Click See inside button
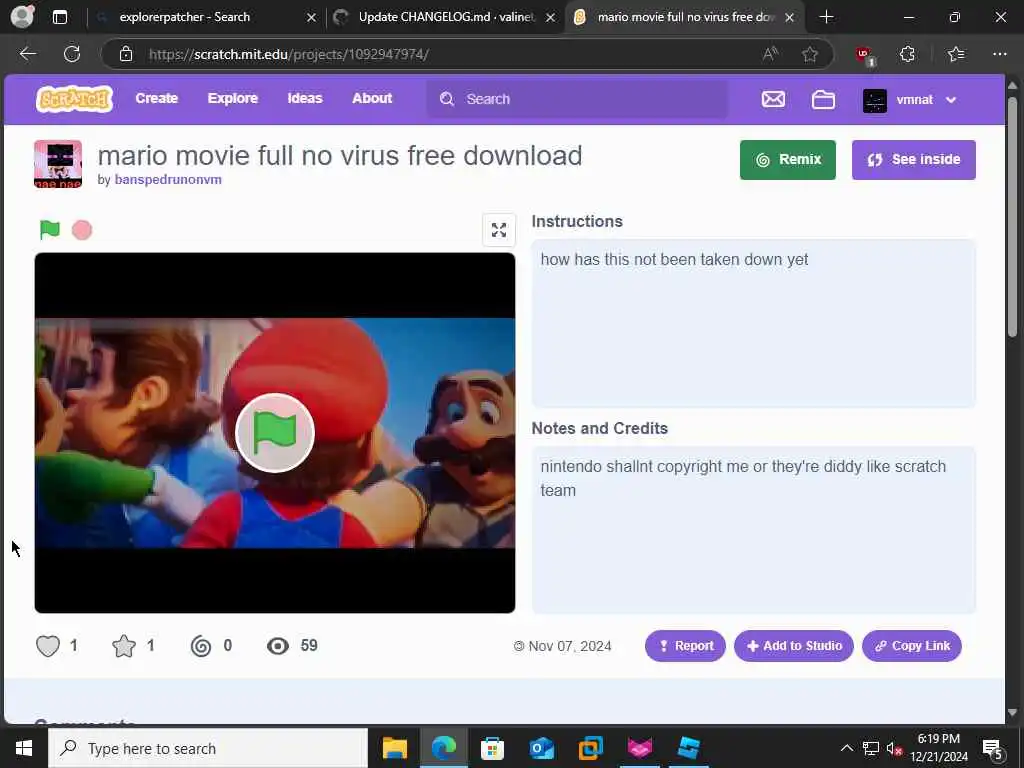 point(914,159)
